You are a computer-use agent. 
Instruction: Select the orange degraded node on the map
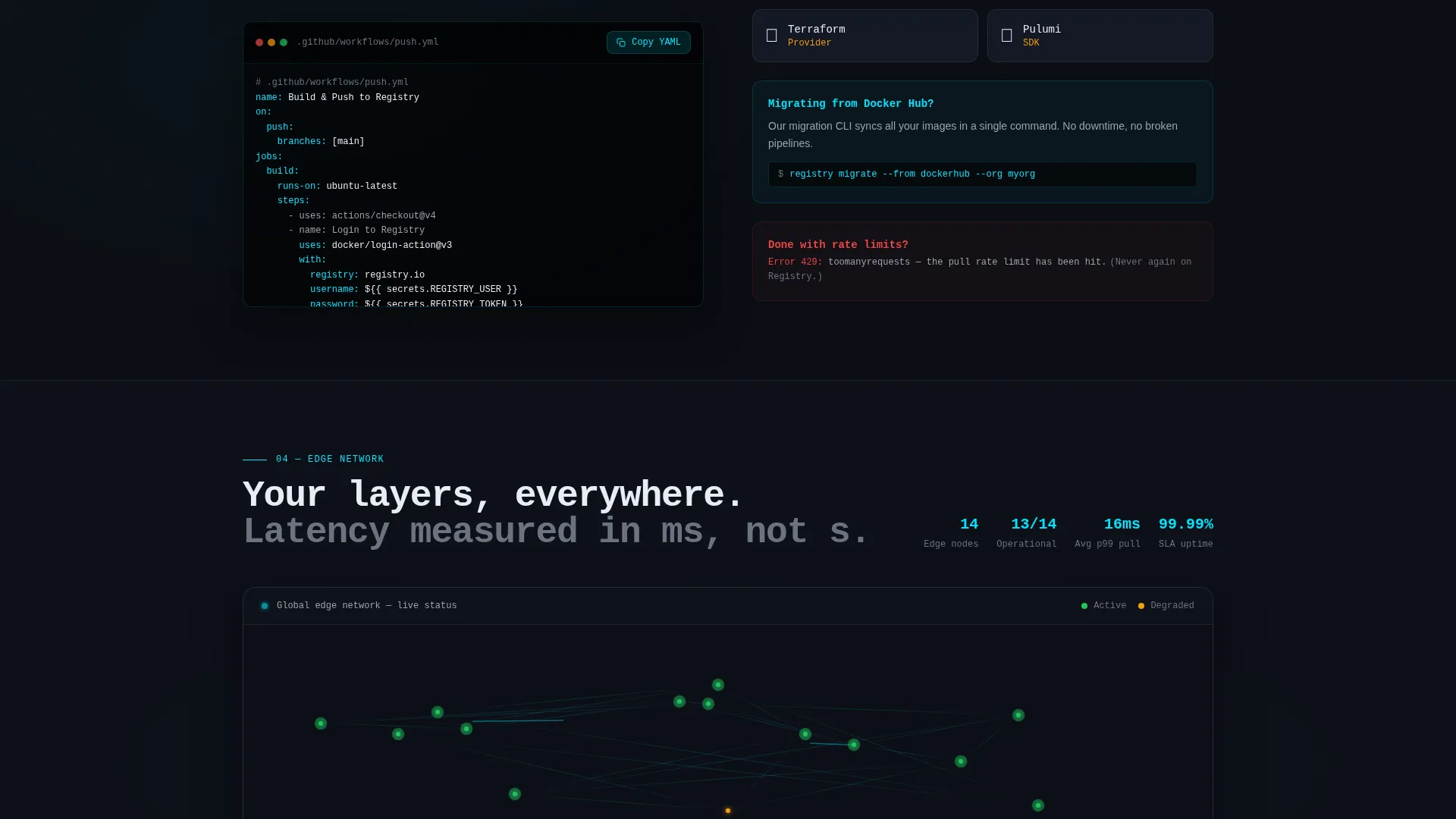click(728, 811)
